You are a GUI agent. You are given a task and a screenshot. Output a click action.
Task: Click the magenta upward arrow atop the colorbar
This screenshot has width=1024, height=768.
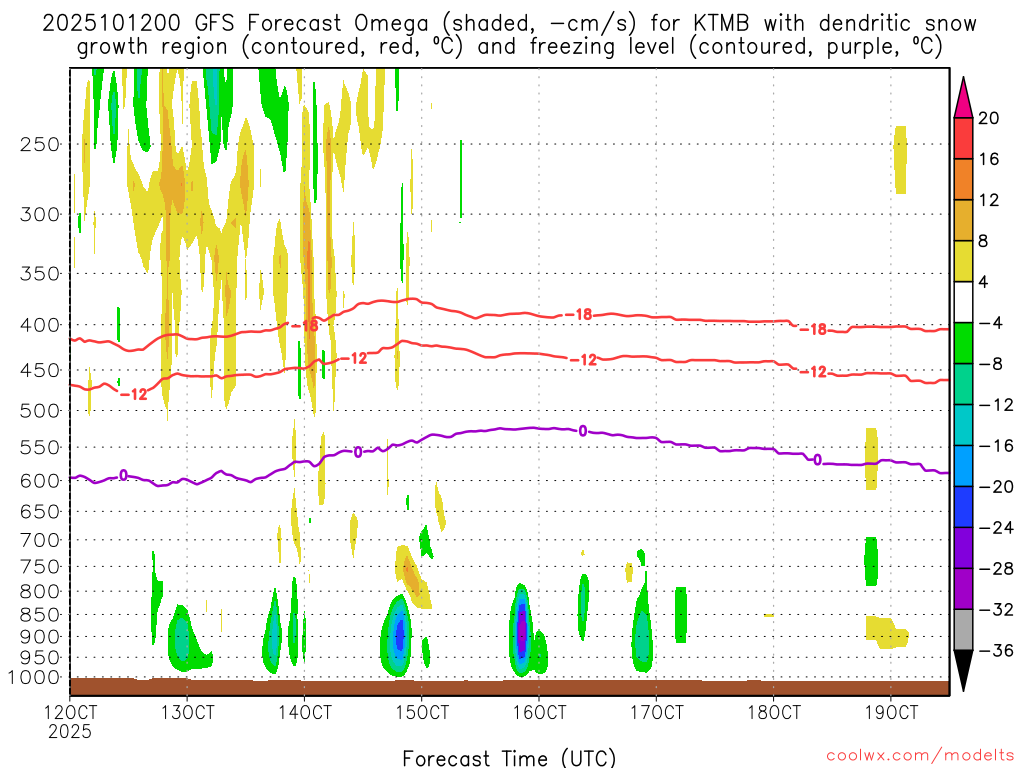tap(965, 96)
